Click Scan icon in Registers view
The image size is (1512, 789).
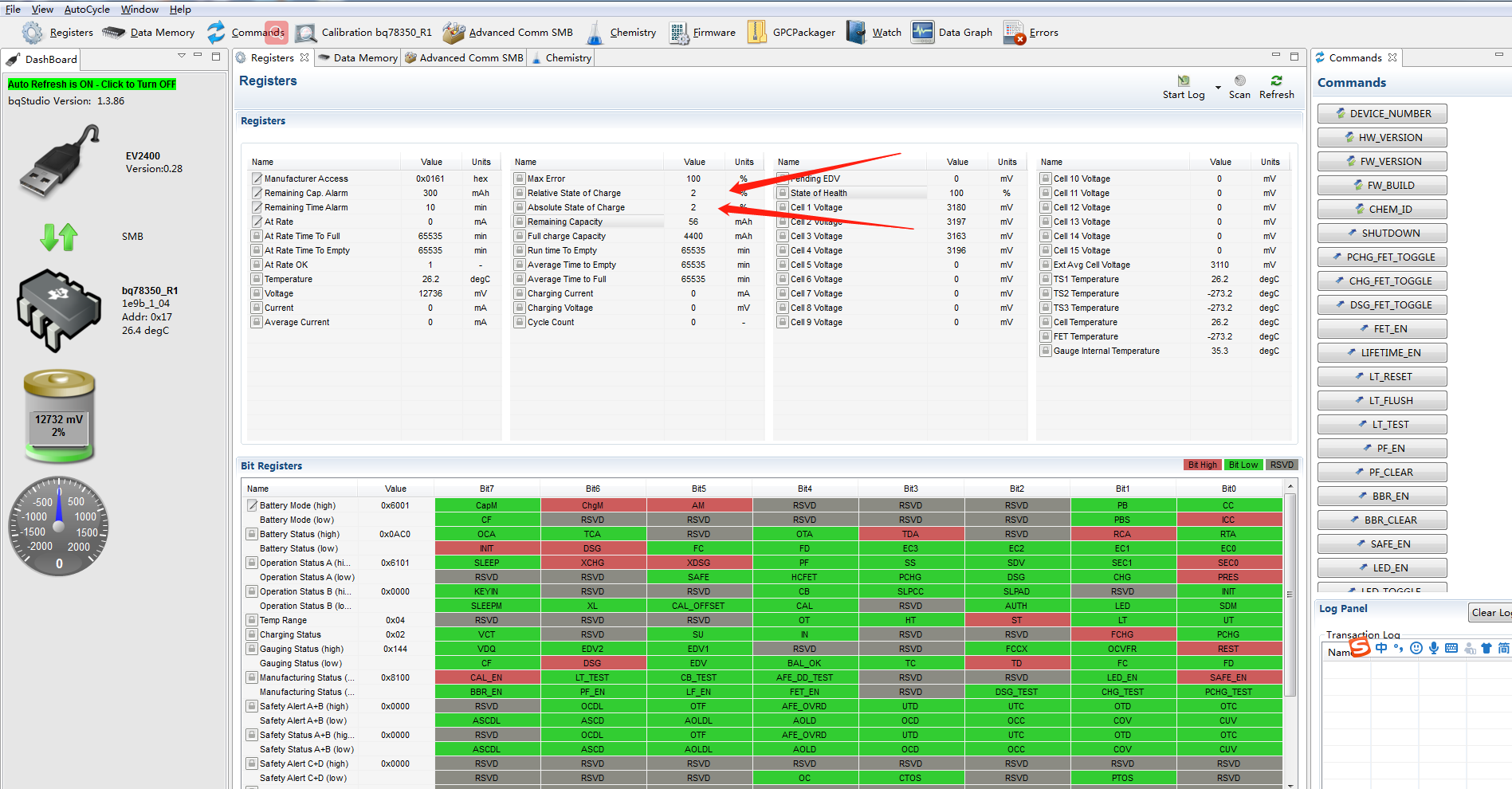pos(1239,87)
